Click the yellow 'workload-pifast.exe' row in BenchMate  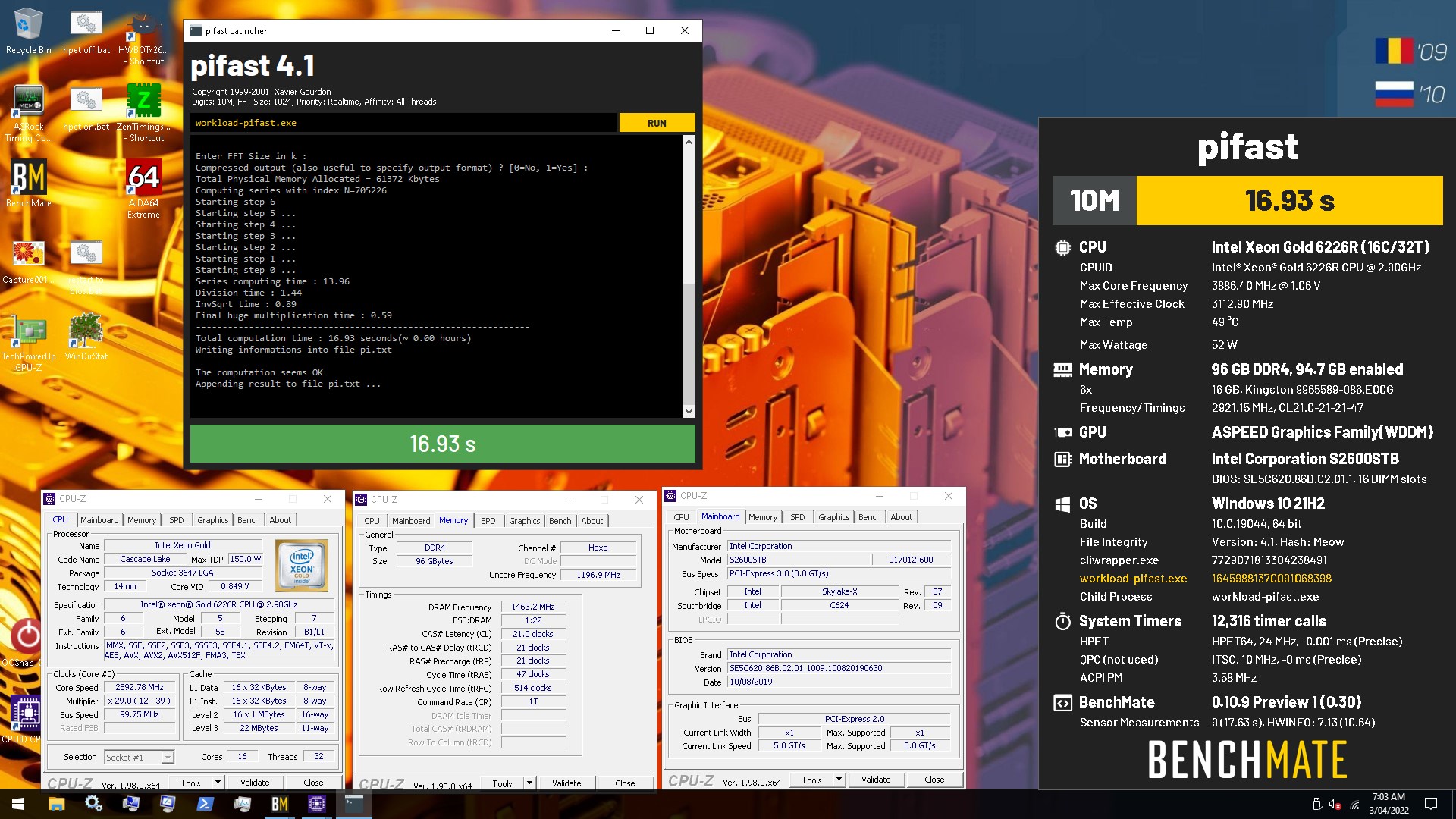pos(1133,578)
